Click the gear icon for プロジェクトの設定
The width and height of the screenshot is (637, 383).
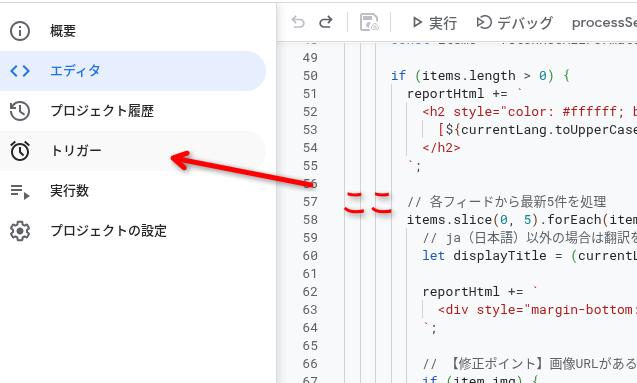point(20,231)
